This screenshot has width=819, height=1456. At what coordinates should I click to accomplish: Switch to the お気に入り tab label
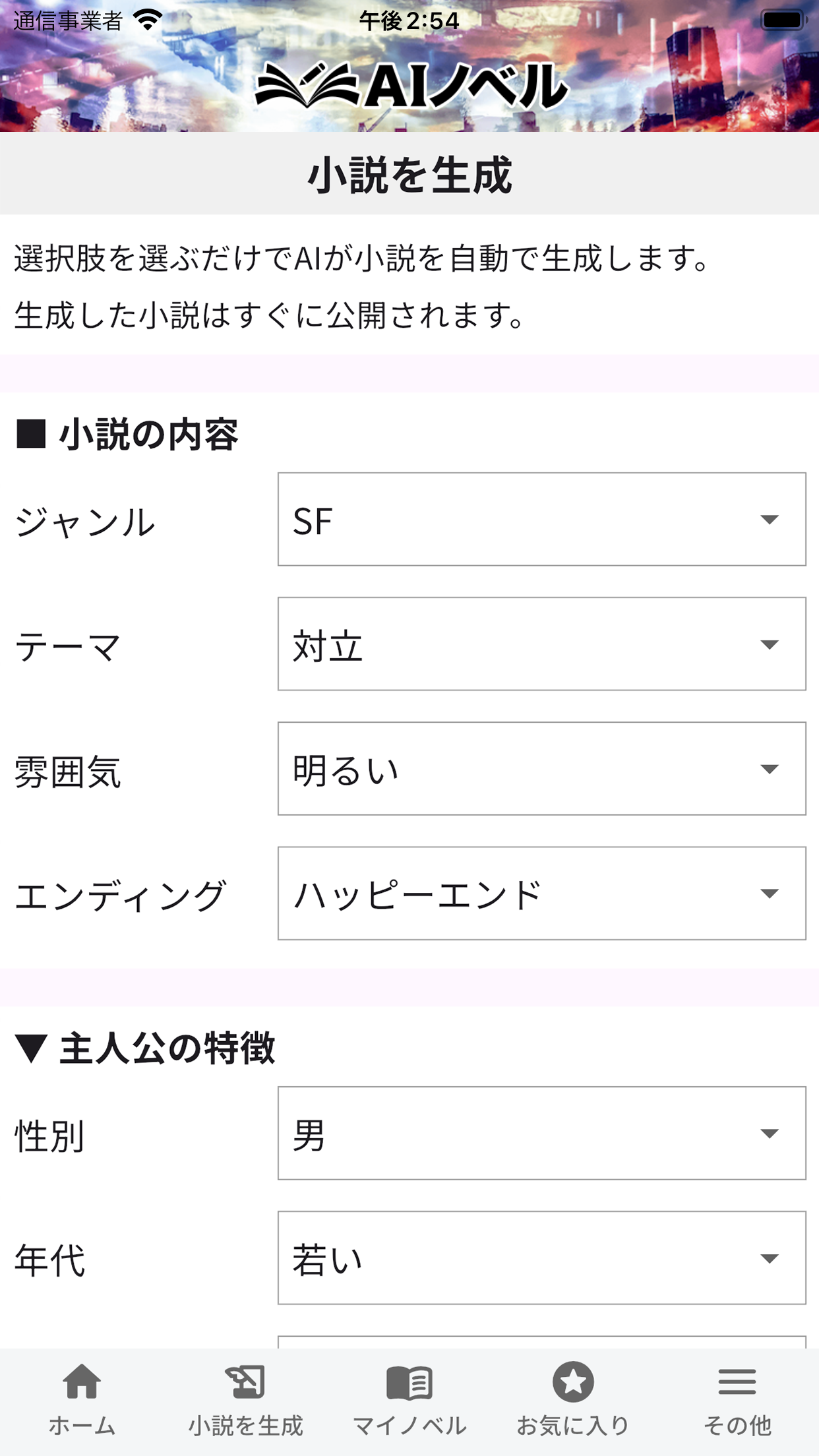tap(572, 1426)
